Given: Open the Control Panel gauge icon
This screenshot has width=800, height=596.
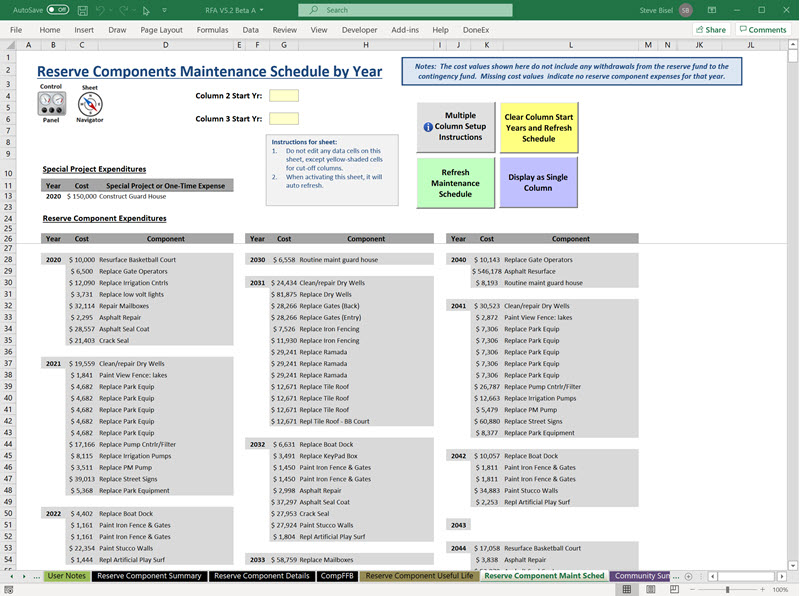Looking at the screenshot, I should (50, 102).
